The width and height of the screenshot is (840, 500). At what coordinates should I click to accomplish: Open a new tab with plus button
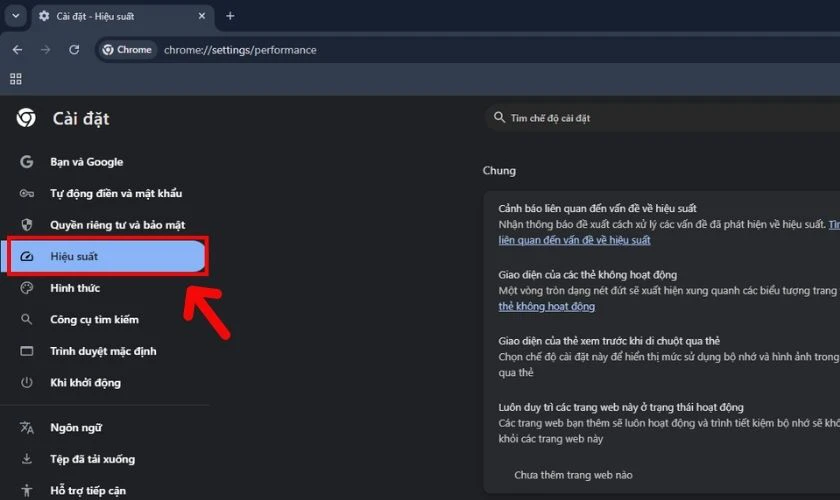click(x=230, y=16)
